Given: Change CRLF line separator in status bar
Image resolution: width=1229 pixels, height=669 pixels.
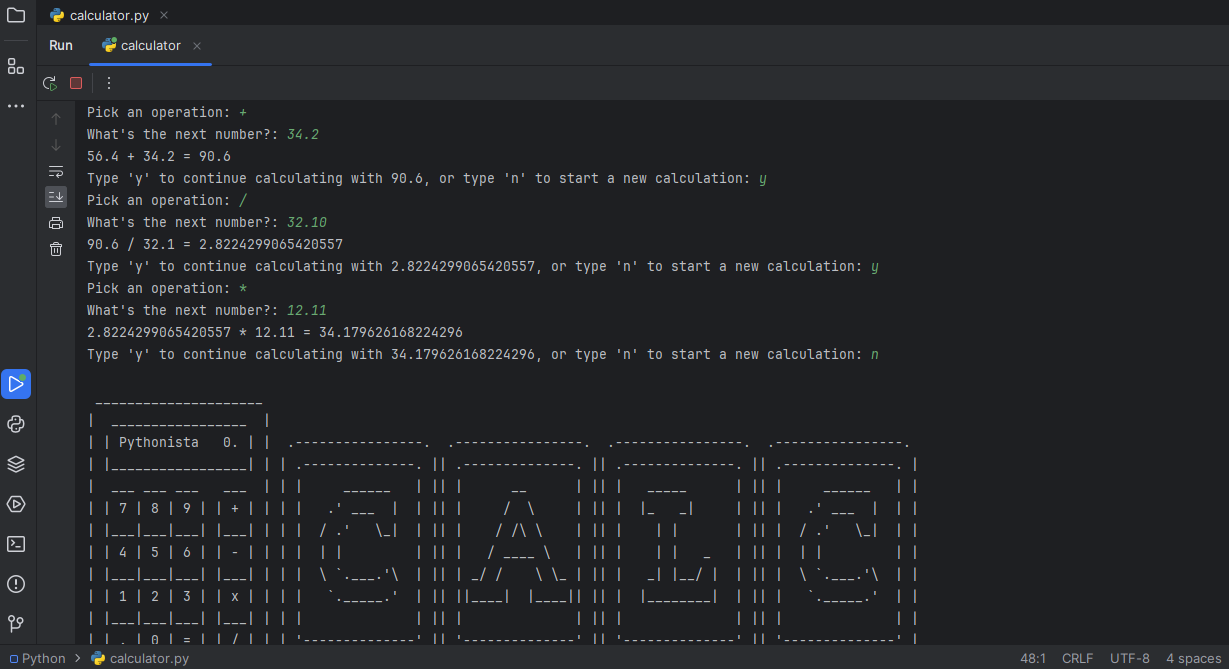Looking at the screenshot, I should (x=1077, y=659).
